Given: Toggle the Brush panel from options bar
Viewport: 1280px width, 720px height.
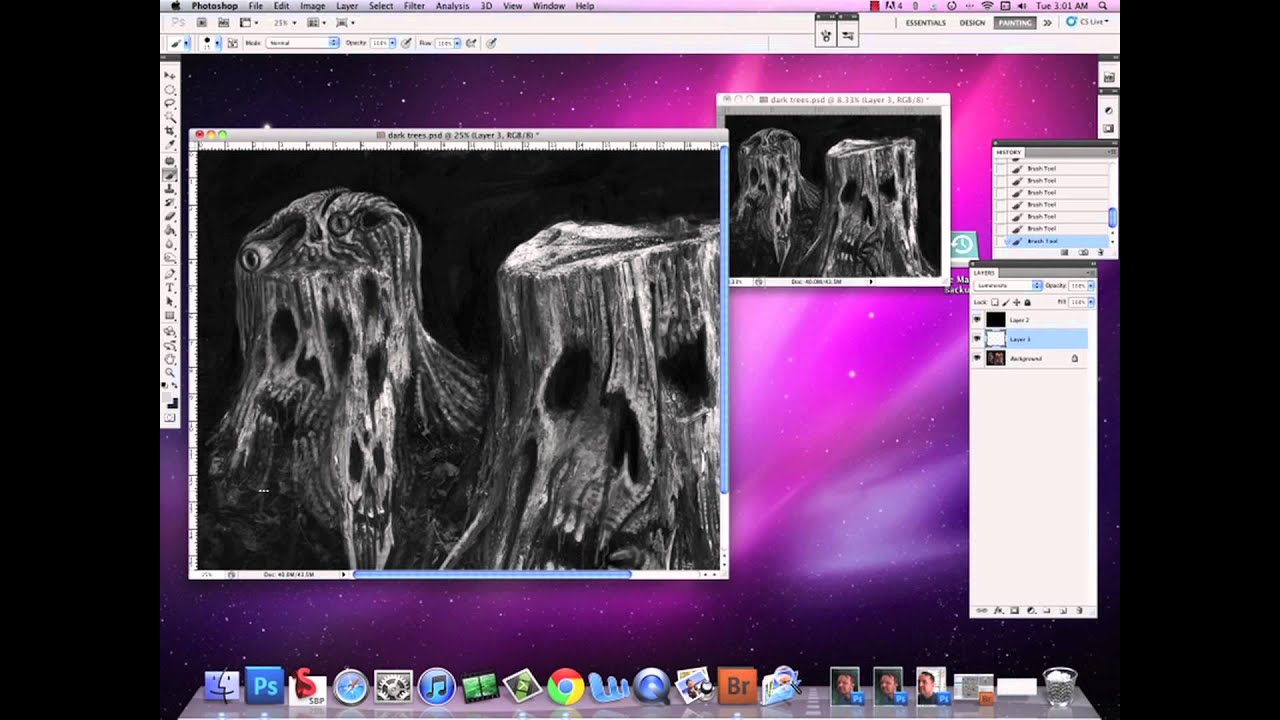Looking at the screenshot, I should tap(233, 43).
